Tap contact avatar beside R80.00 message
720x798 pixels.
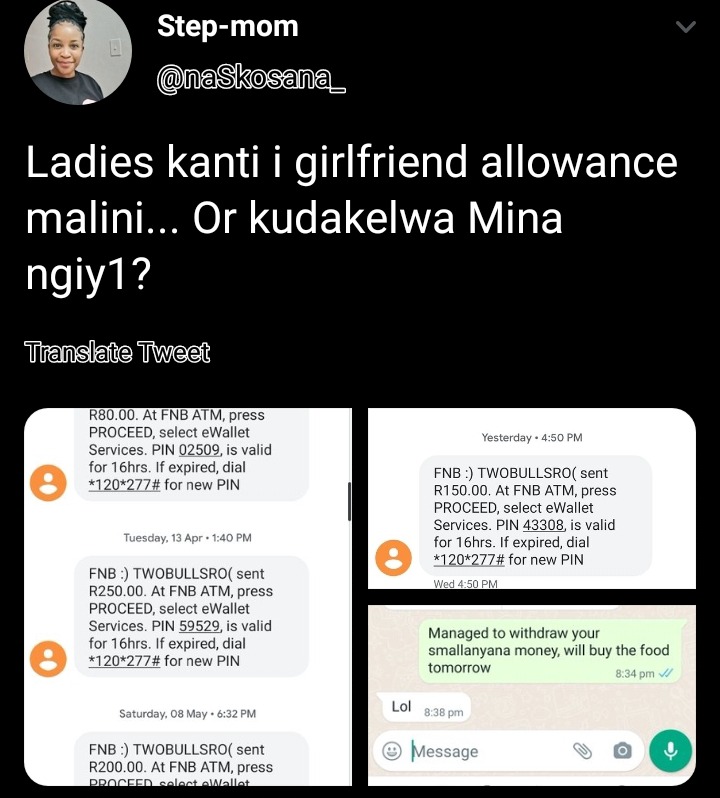48,482
